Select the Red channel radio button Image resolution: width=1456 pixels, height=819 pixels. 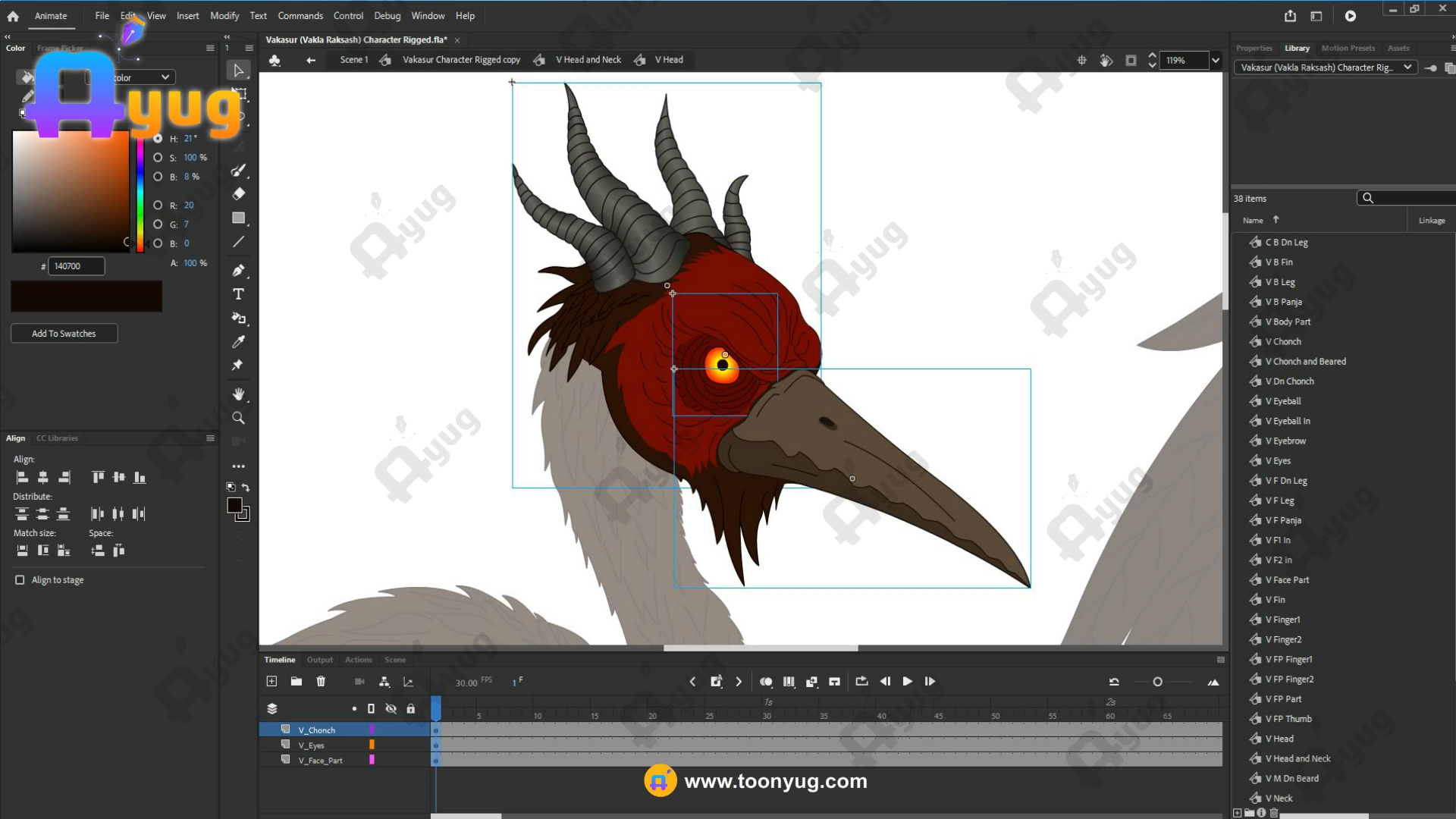158,206
